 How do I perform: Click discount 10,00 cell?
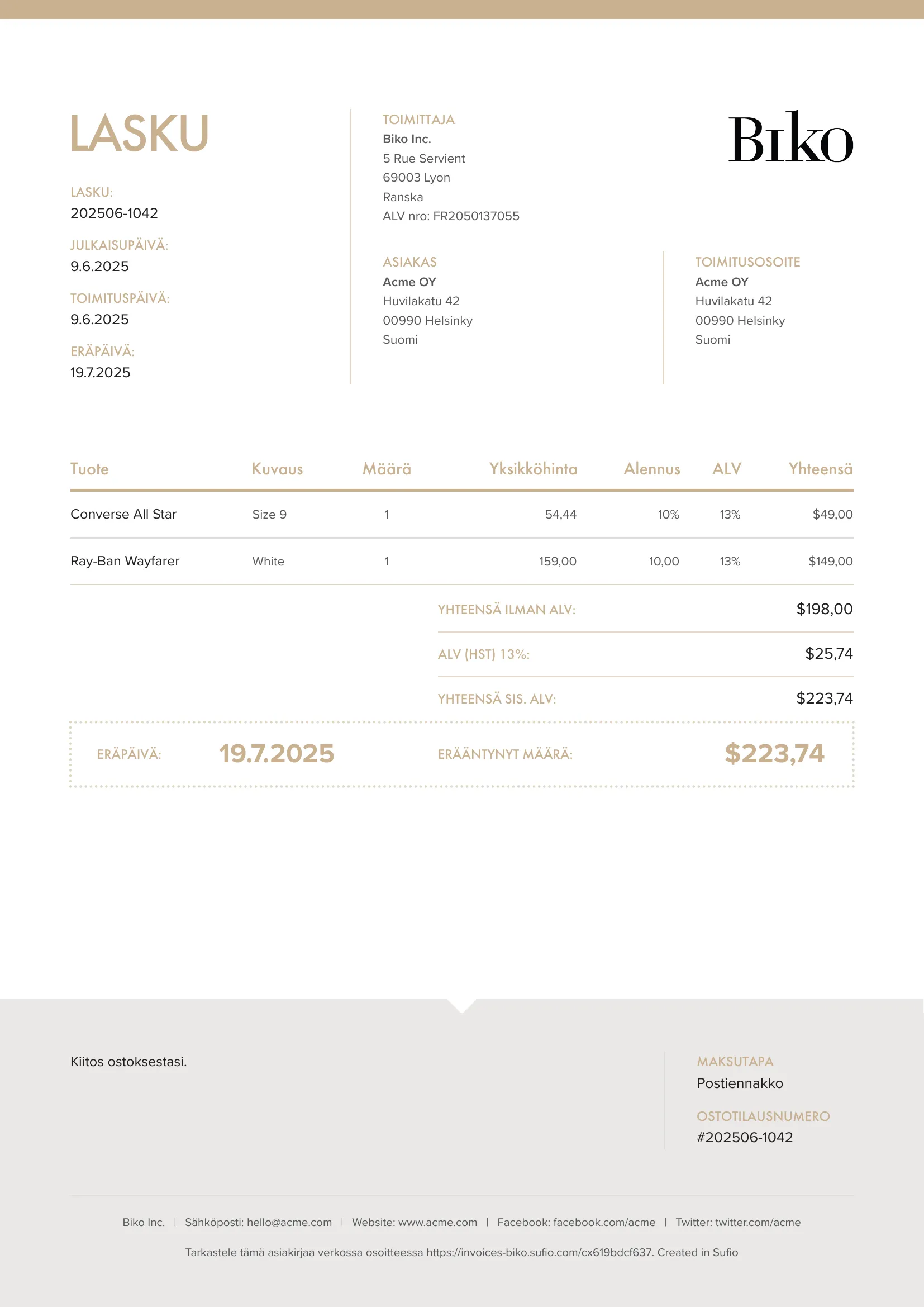click(664, 561)
